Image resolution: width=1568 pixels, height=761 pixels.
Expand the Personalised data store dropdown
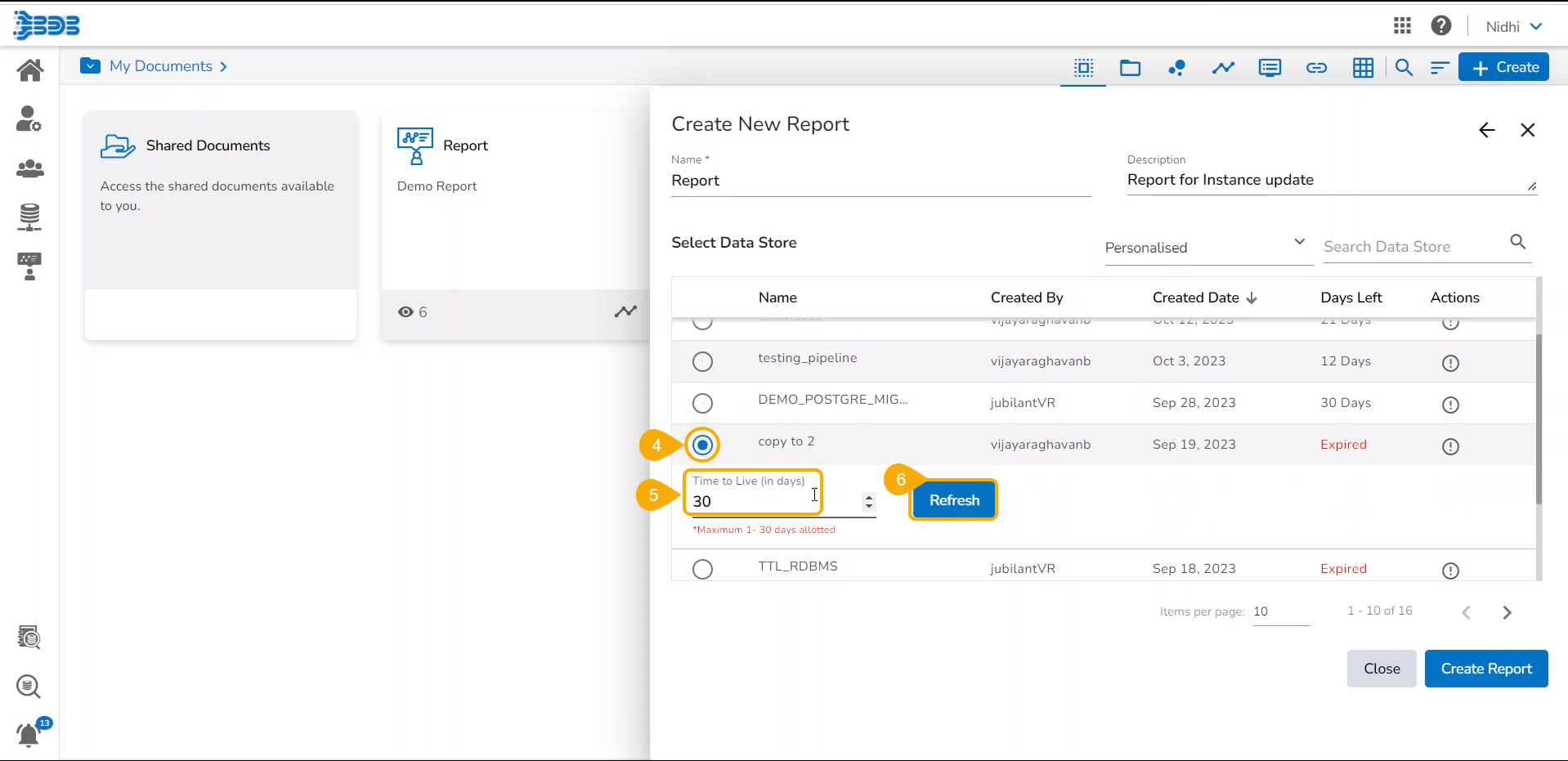point(1206,248)
